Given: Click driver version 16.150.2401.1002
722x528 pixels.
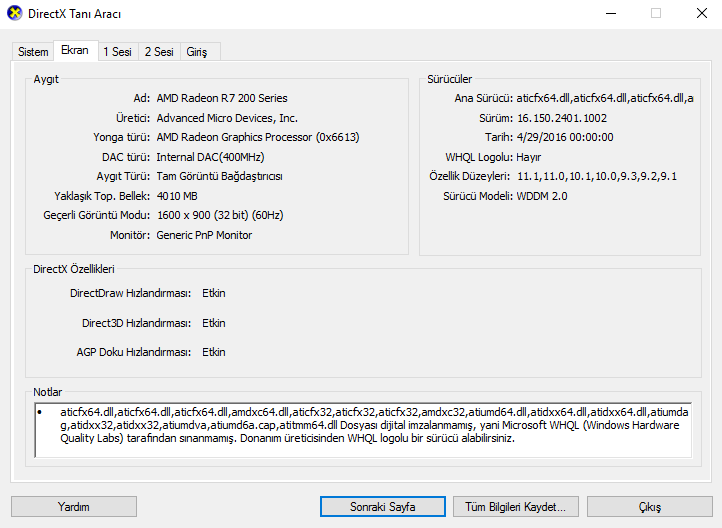Looking at the screenshot, I should [562, 118].
